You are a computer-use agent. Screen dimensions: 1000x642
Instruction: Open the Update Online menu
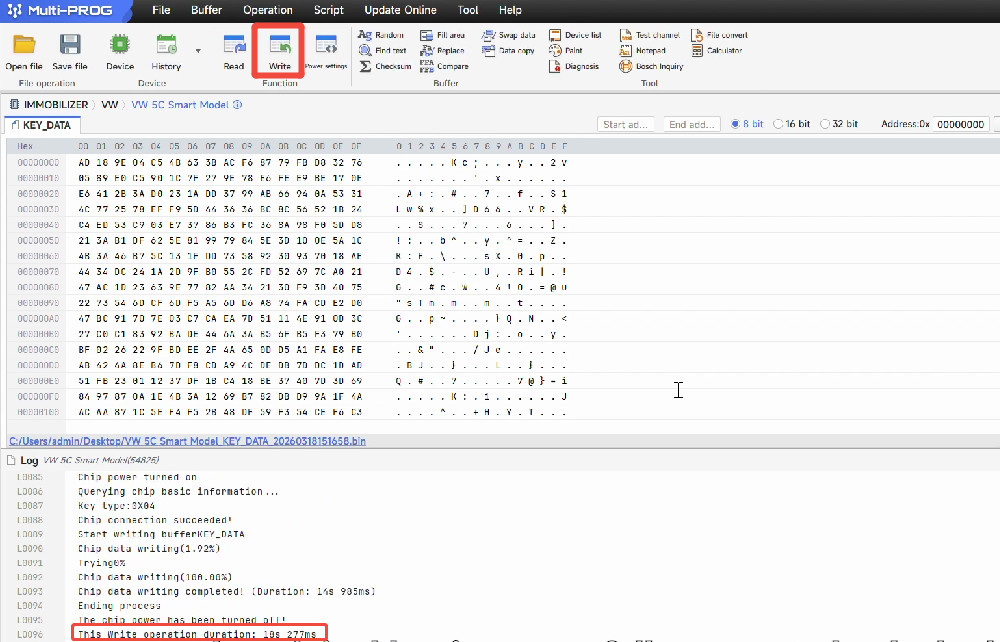(x=400, y=10)
